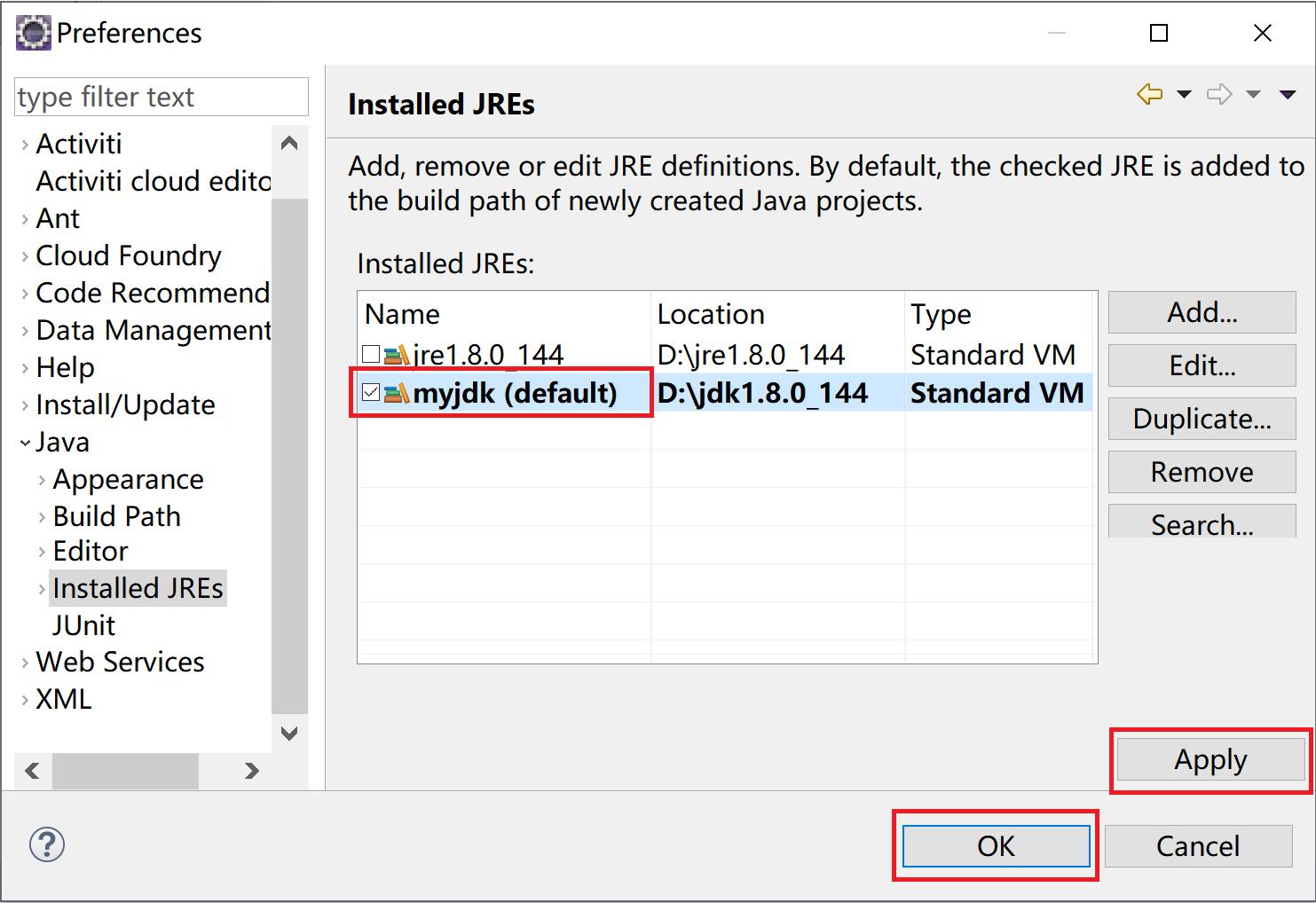The height and width of the screenshot is (903, 1316).
Task: Click the help question mark icon
Action: point(47,844)
